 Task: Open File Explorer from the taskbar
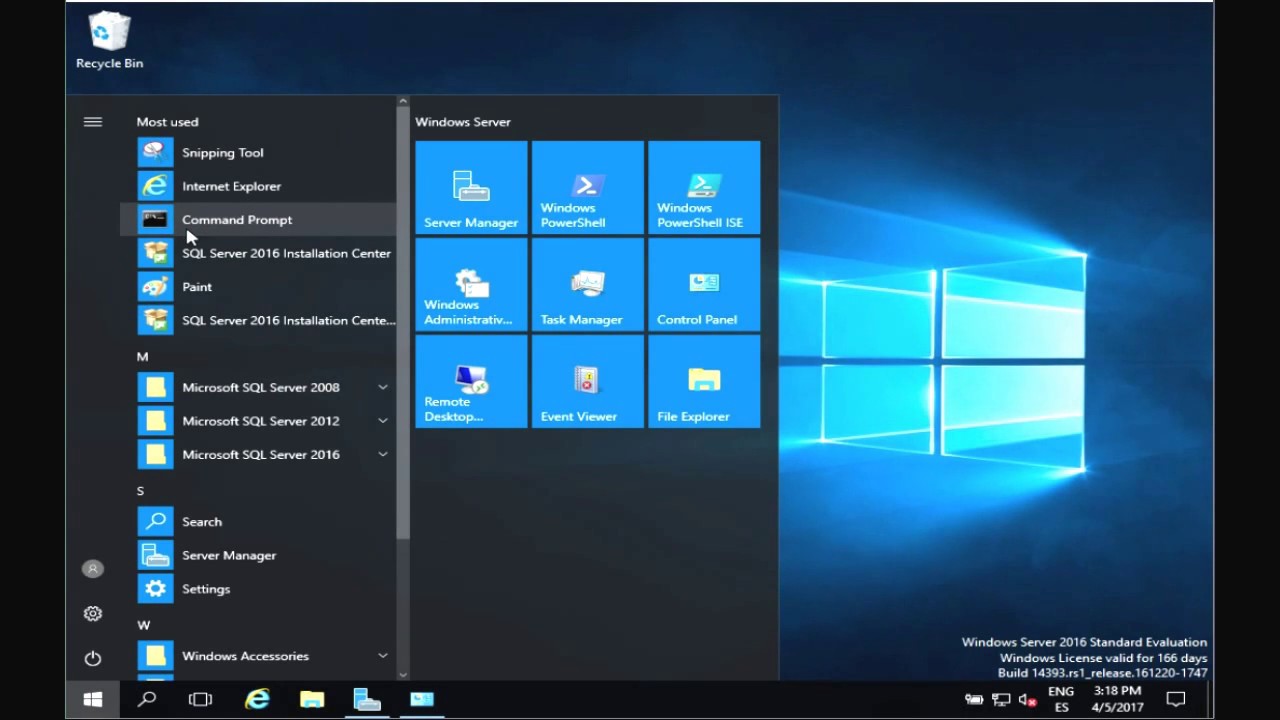tap(312, 699)
